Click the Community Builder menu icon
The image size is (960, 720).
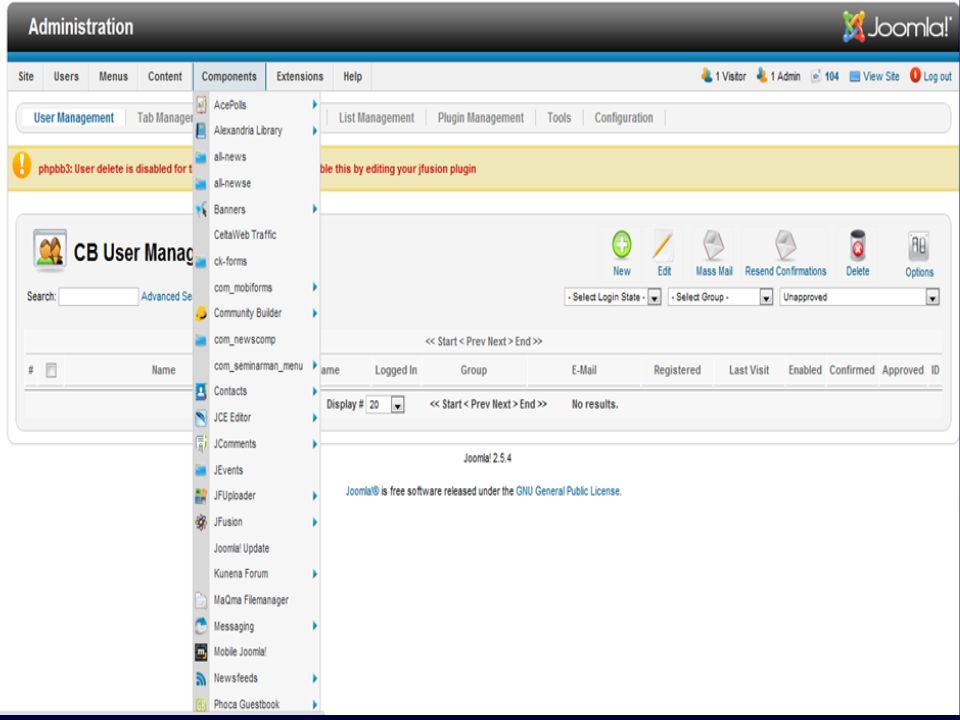[x=201, y=313]
